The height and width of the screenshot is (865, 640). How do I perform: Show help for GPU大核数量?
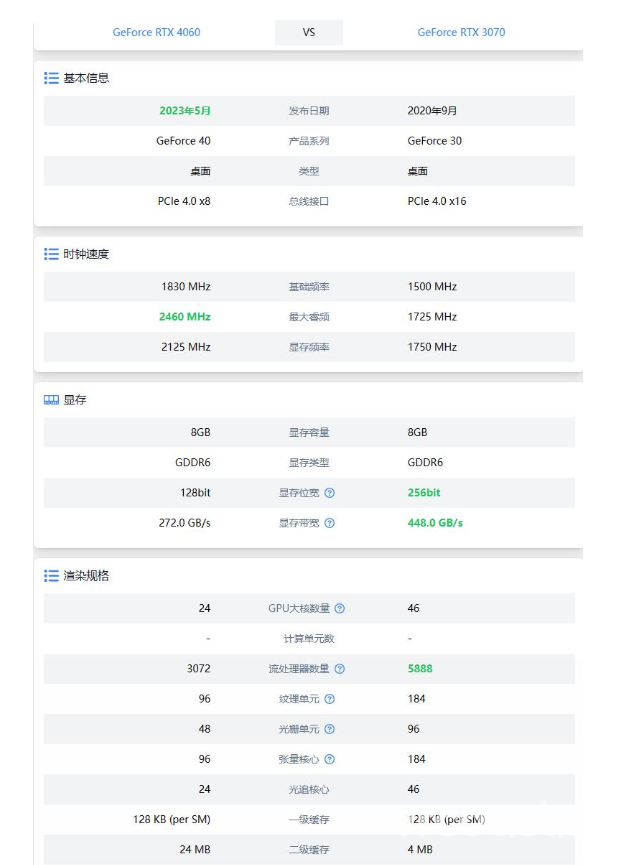click(340, 608)
